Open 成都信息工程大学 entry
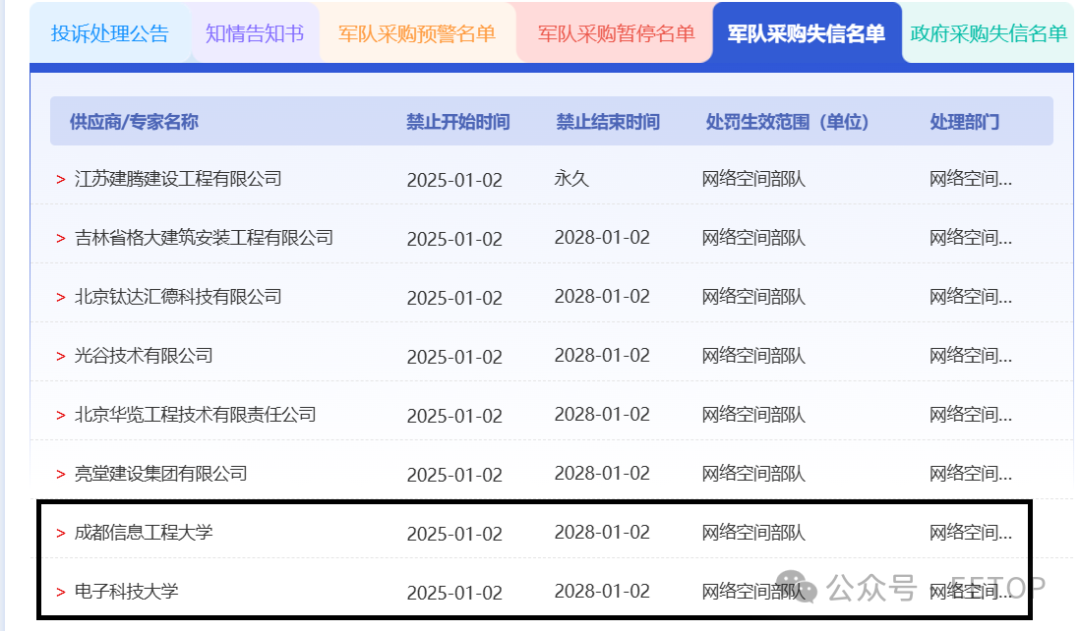This screenshot has width=1080, height=631. coord(143,532)
